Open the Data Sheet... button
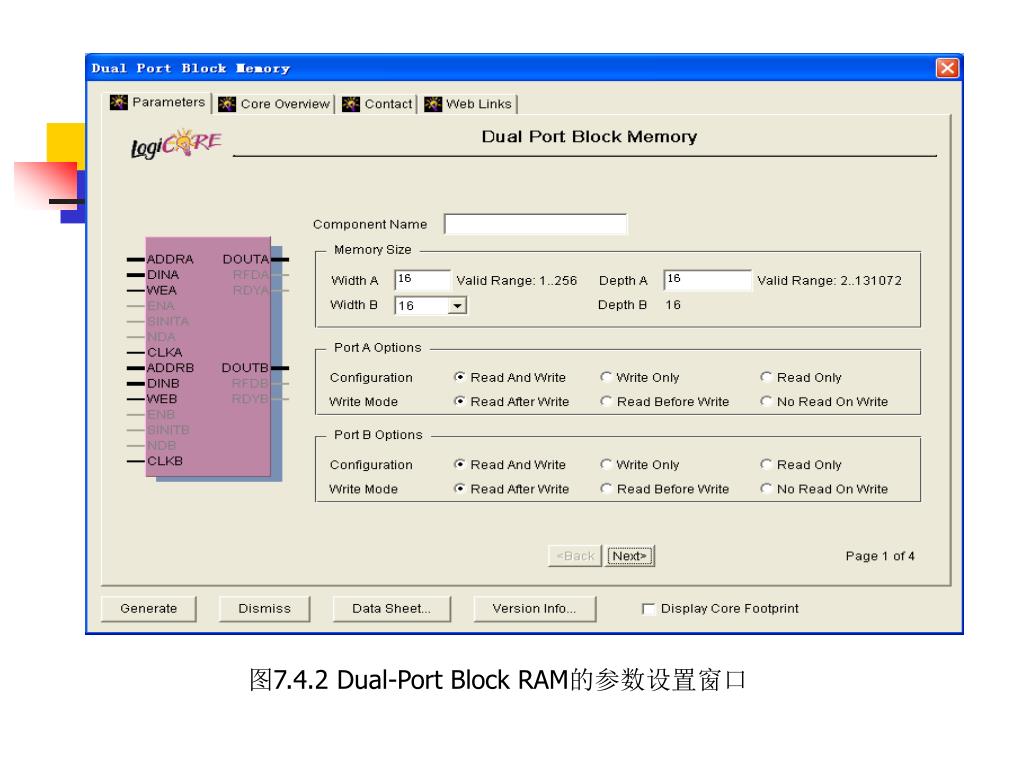The image size is (1024, 768). point(392,609)
